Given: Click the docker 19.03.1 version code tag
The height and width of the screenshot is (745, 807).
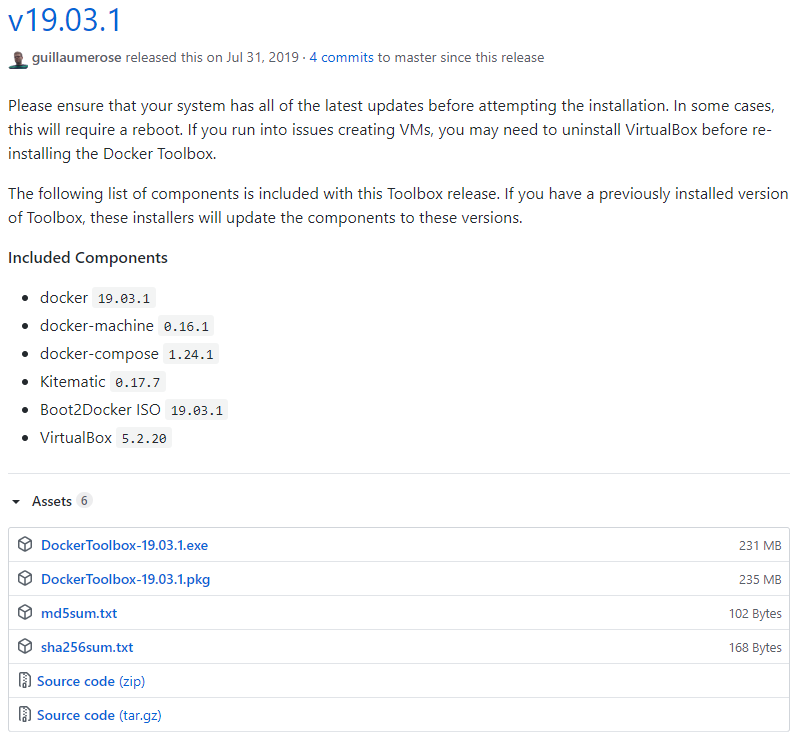Looking at the screenshot, I should [x=124, y=298].
